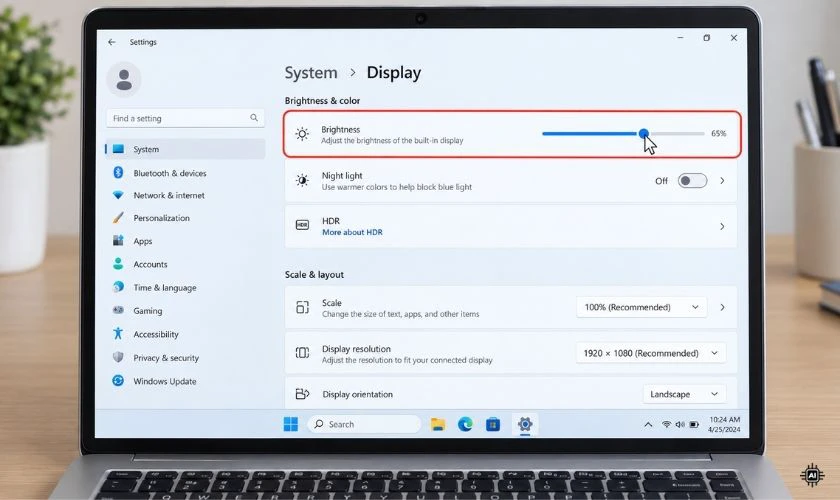The width and height of the screenshot is (840, 500).
Task: Open Accessibility settings page
Action: pos(155,334)
